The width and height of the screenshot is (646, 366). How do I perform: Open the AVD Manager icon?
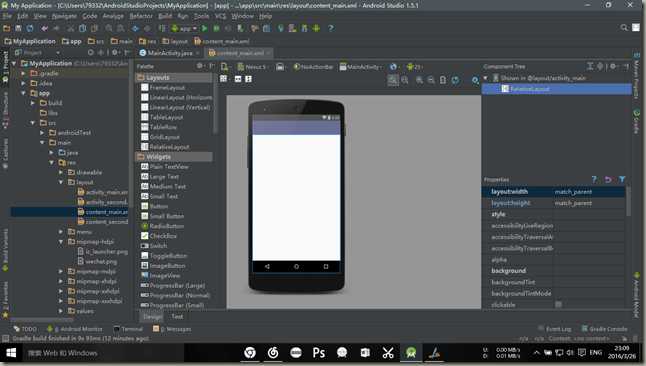[293, 28]
